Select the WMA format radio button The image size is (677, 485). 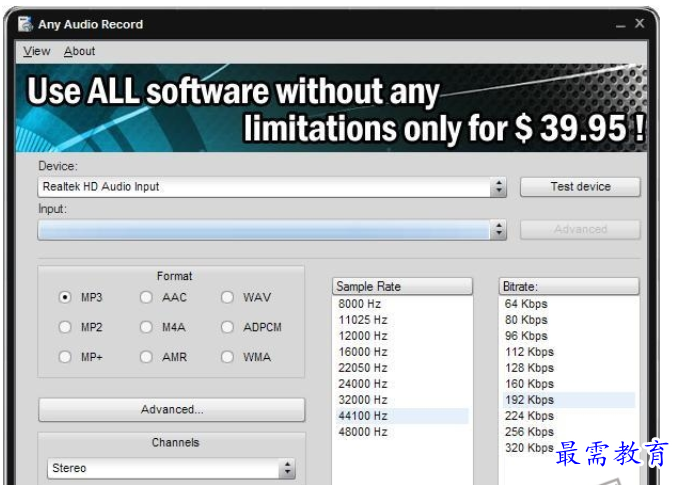coord(227,357)
